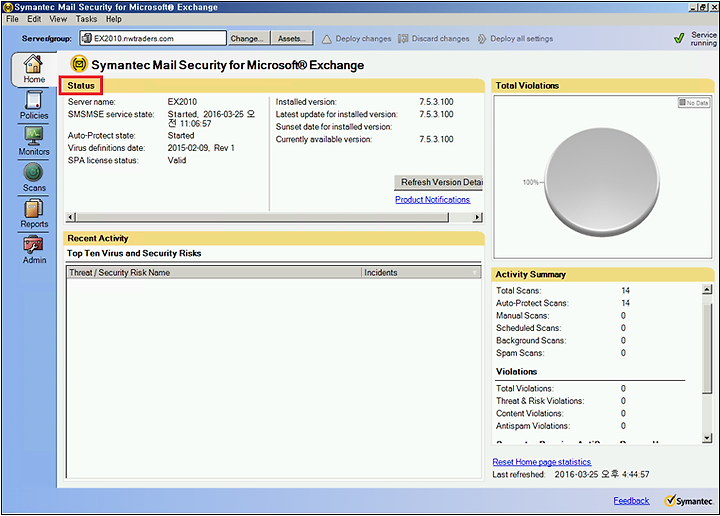Click Deploy changes toolbar text
The image size is (720, 516).
click(363, 39)
